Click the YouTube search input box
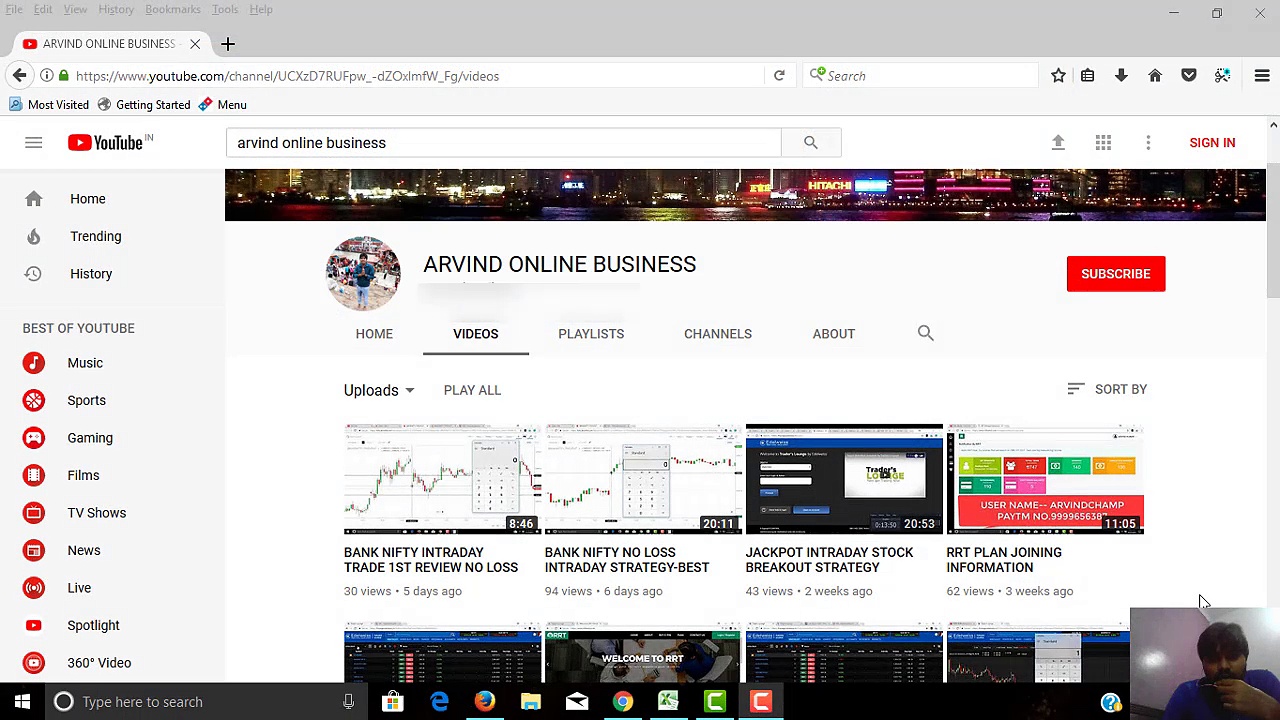This screenshot has height=720, width=1280. coord(503,143)
